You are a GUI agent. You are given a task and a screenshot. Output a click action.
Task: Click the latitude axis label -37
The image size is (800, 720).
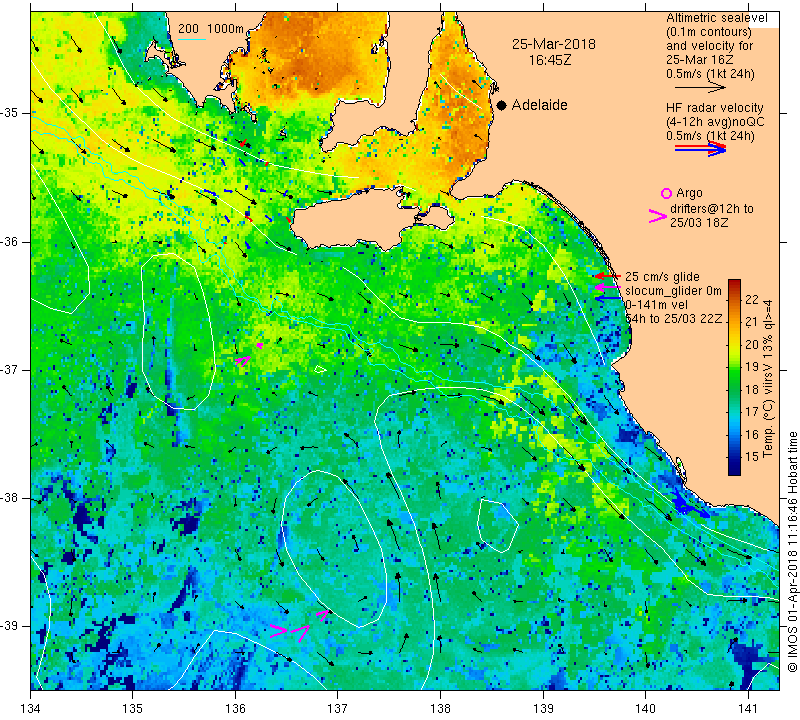[x=9, y=369]
